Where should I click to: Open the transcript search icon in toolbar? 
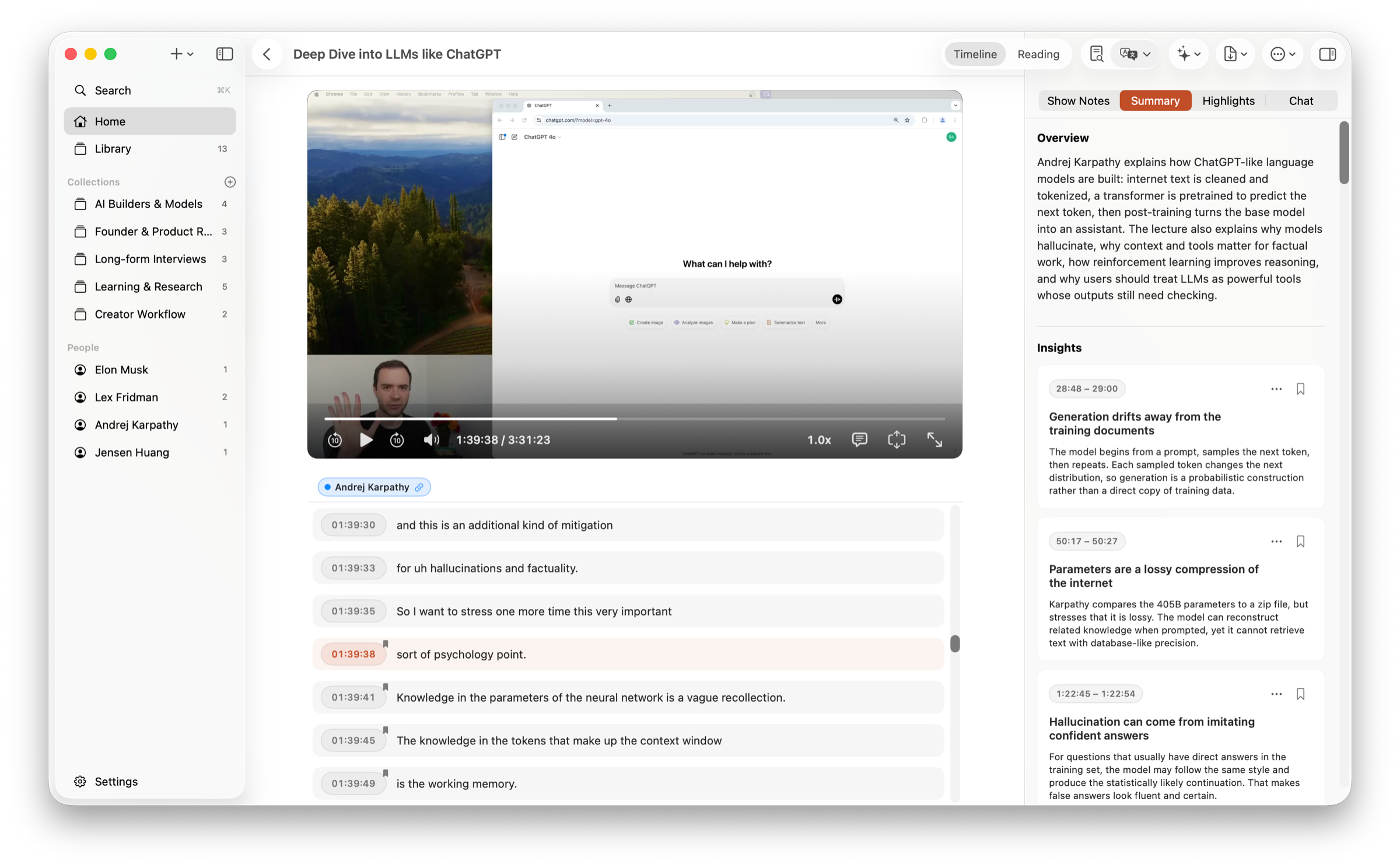pos(1096,54)
